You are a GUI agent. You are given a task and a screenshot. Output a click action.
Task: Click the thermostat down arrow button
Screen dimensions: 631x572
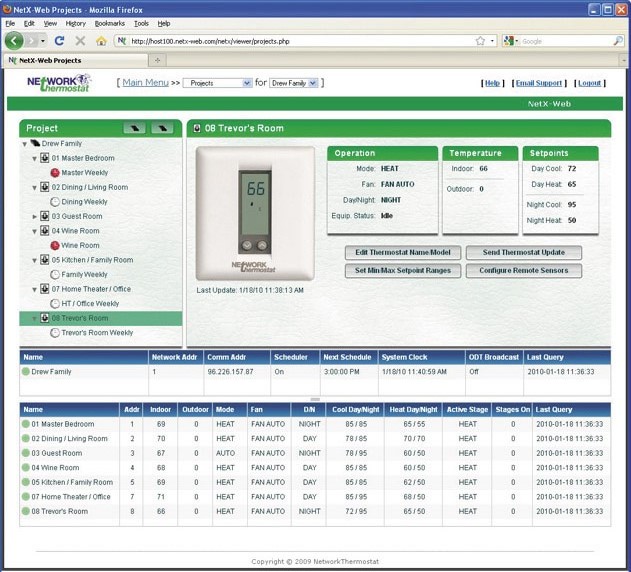pos(247,245)
